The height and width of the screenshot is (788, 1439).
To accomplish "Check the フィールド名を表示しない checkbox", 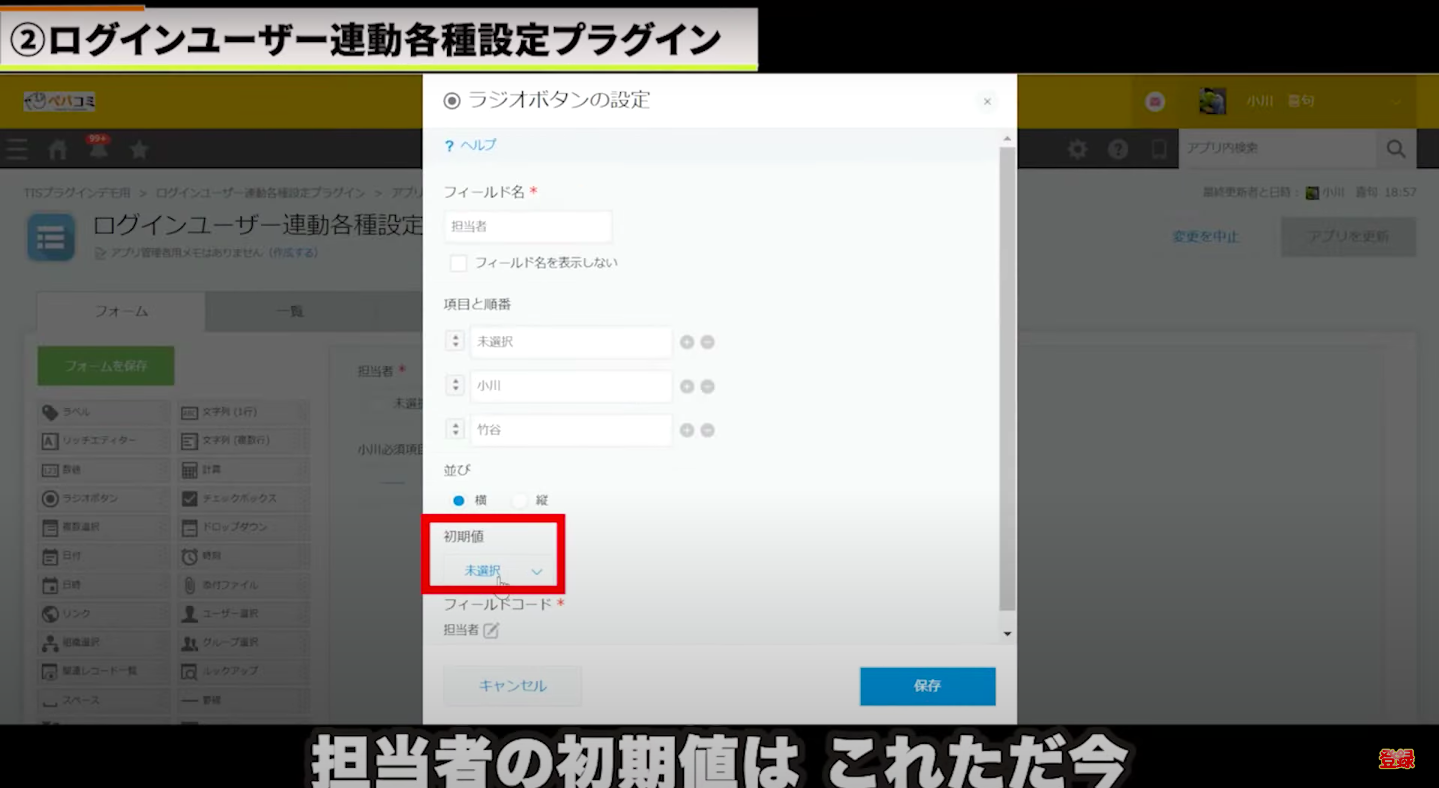I will (x=458, y=263).
